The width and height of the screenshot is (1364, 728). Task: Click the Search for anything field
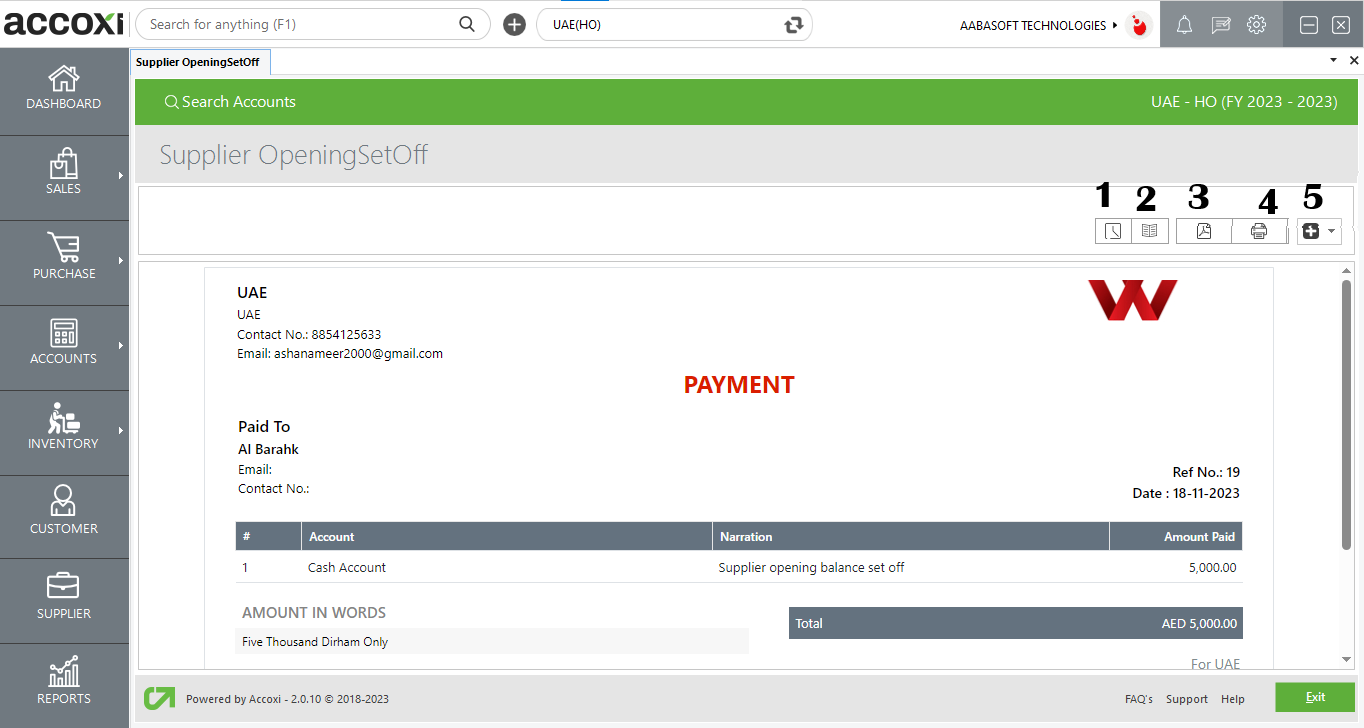300,25
